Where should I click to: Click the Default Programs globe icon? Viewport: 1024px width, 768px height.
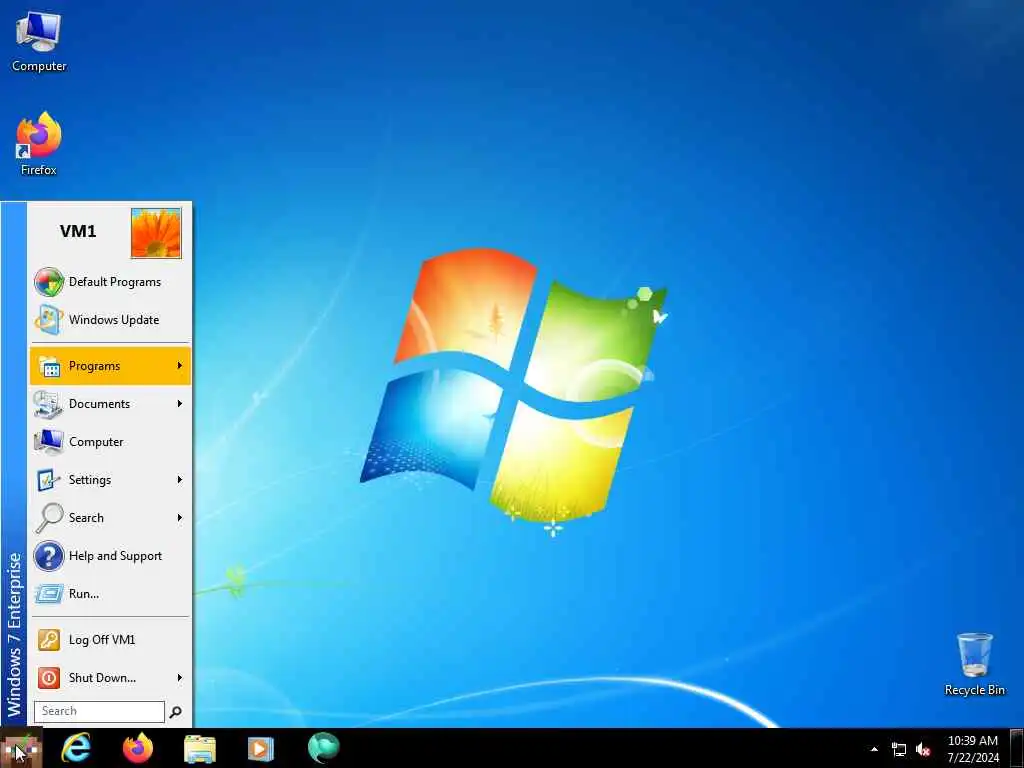click(49, 282)
